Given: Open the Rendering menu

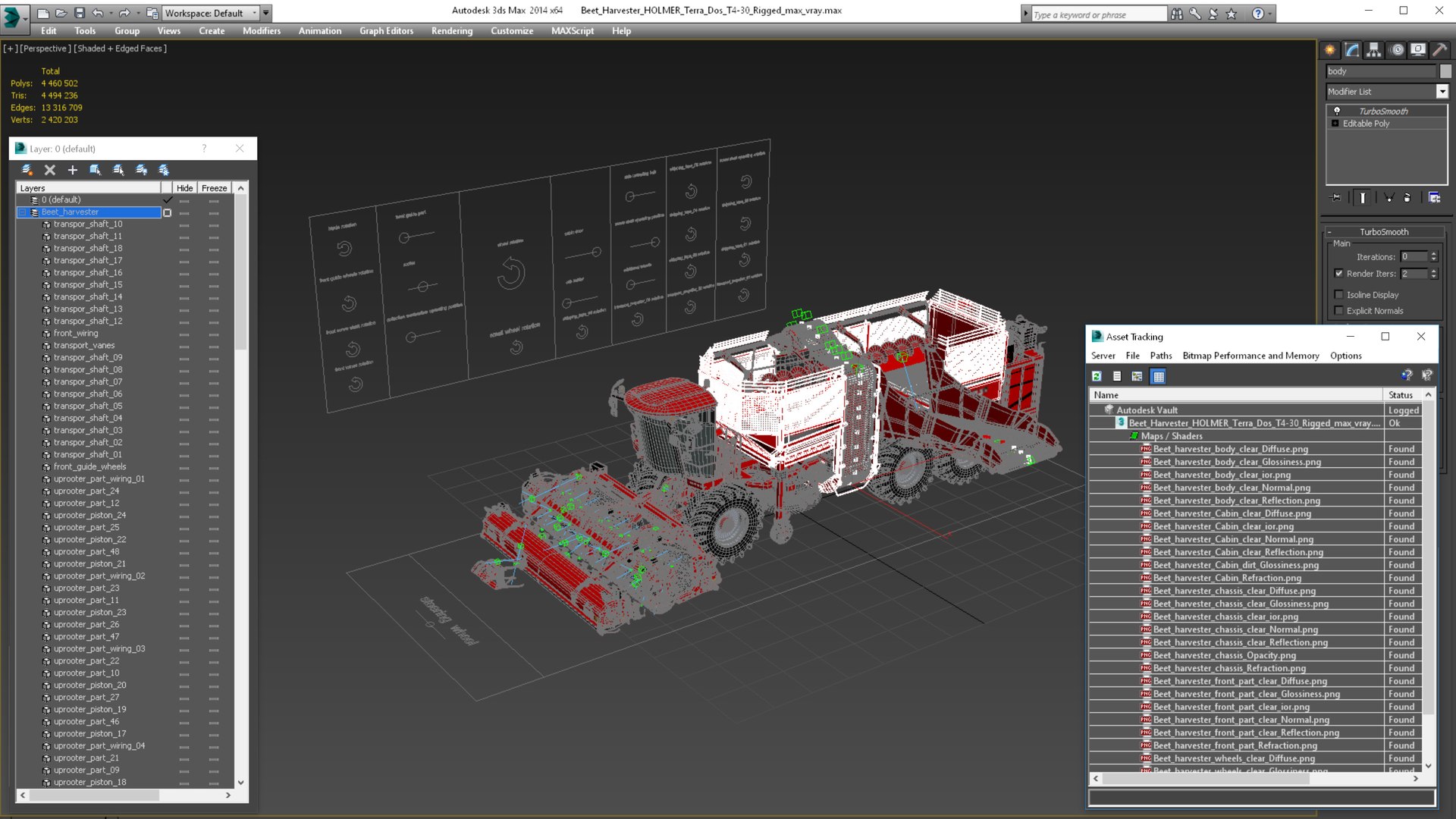Looking at the screenshot, I should pyautogui.click(x=452, y=31).
